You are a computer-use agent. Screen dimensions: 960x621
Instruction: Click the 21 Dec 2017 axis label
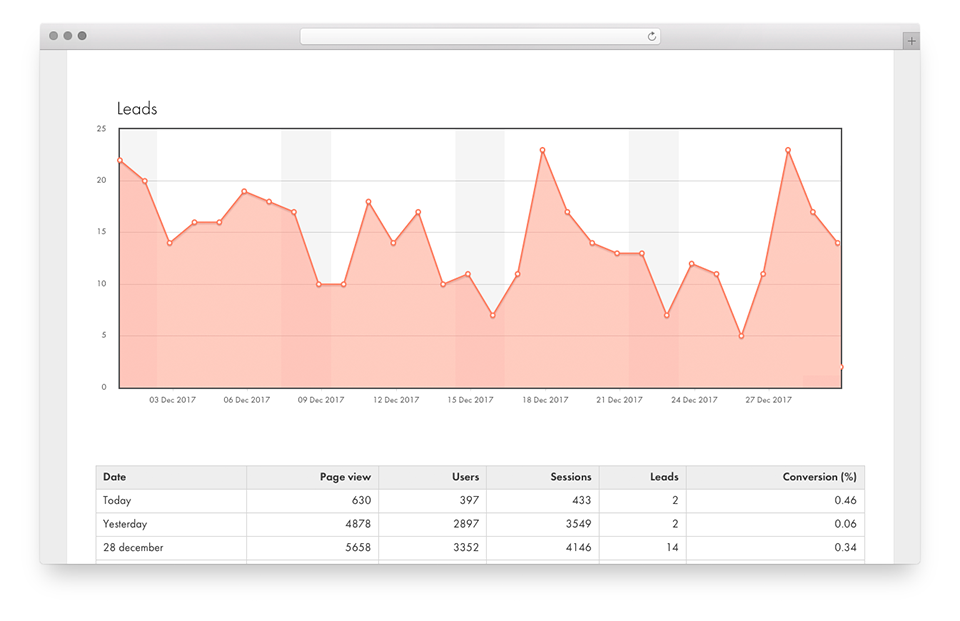(620, 400)
